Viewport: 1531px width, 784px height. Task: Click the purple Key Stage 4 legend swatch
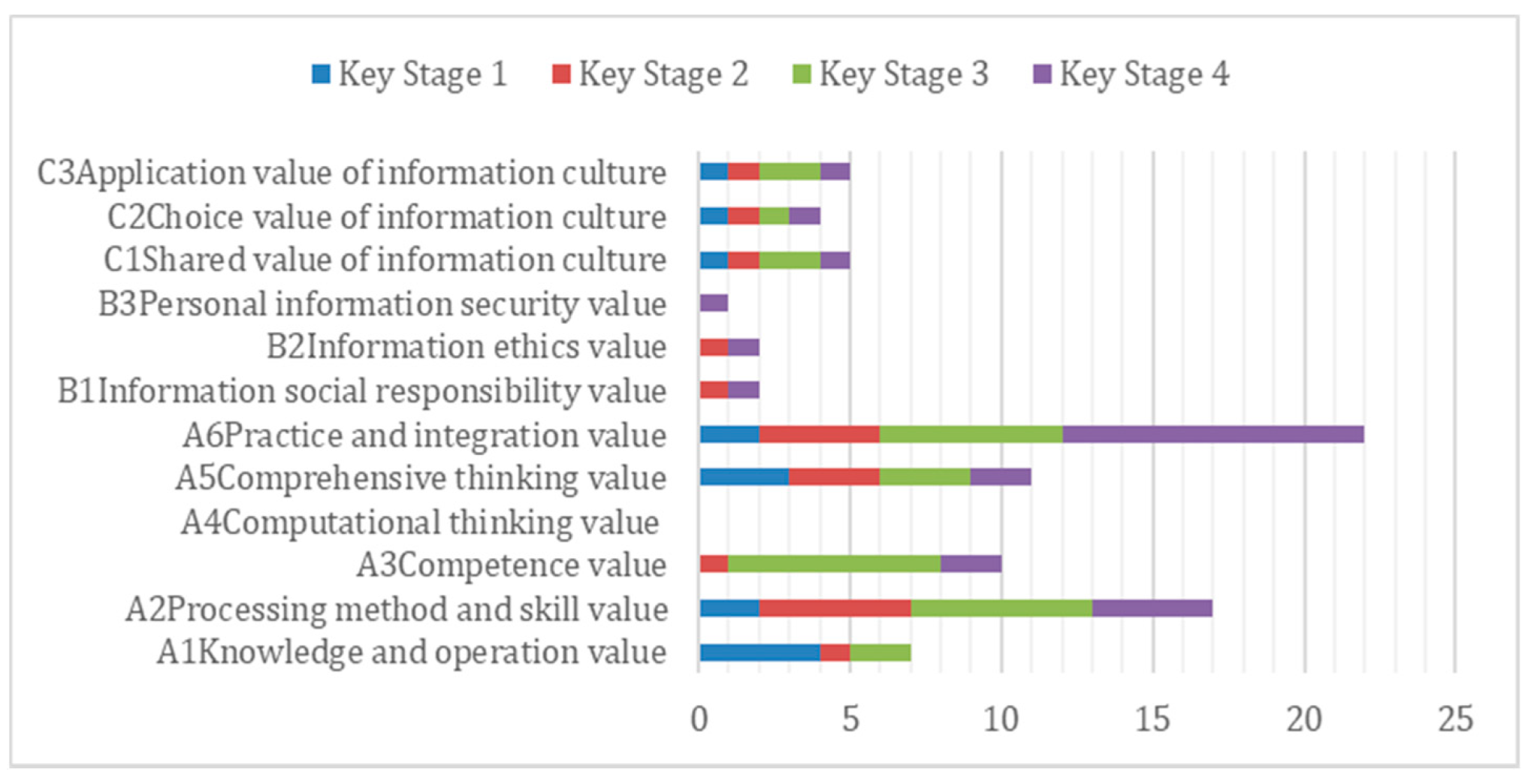pyautogui.click(x=1042, y=74)
